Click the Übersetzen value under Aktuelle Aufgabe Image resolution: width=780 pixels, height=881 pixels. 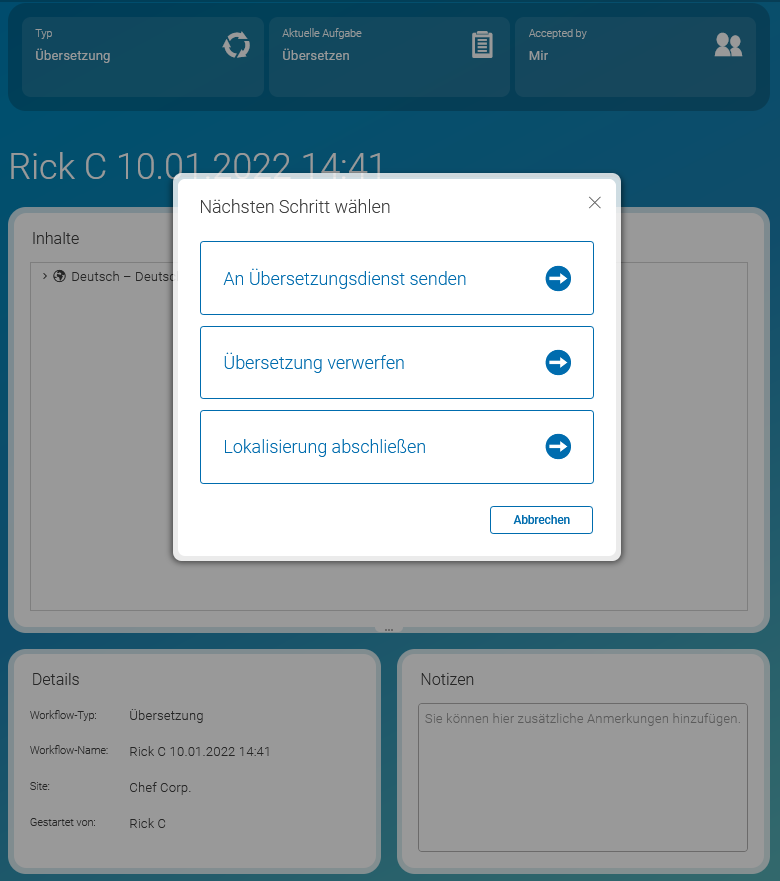(316, 56)
